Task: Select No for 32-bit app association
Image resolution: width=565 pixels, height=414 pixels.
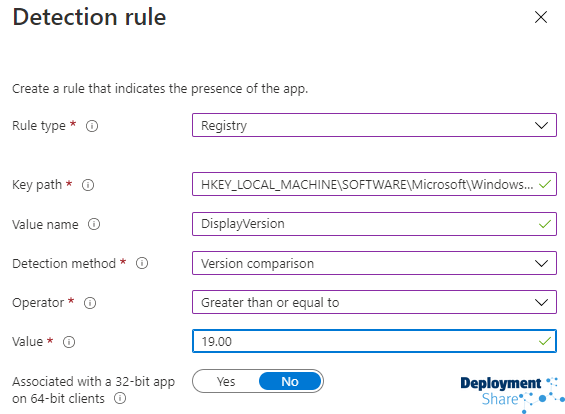Action: tap(290, 381)
